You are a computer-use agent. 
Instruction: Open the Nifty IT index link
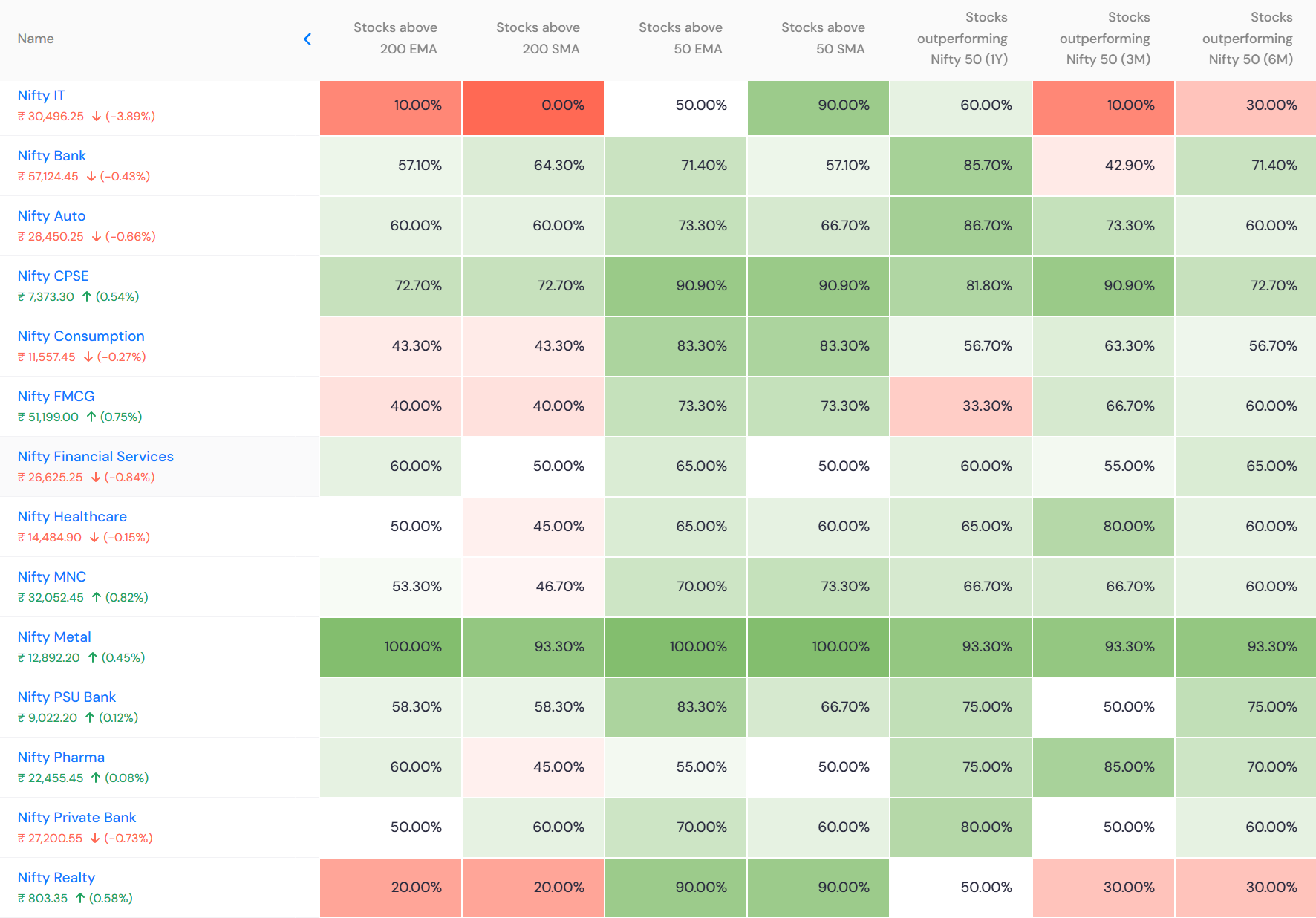click(x=42, y=96)
